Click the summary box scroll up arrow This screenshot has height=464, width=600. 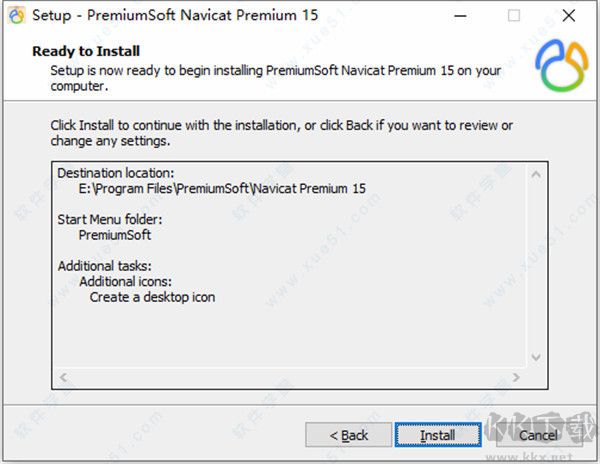pos(538,174)
